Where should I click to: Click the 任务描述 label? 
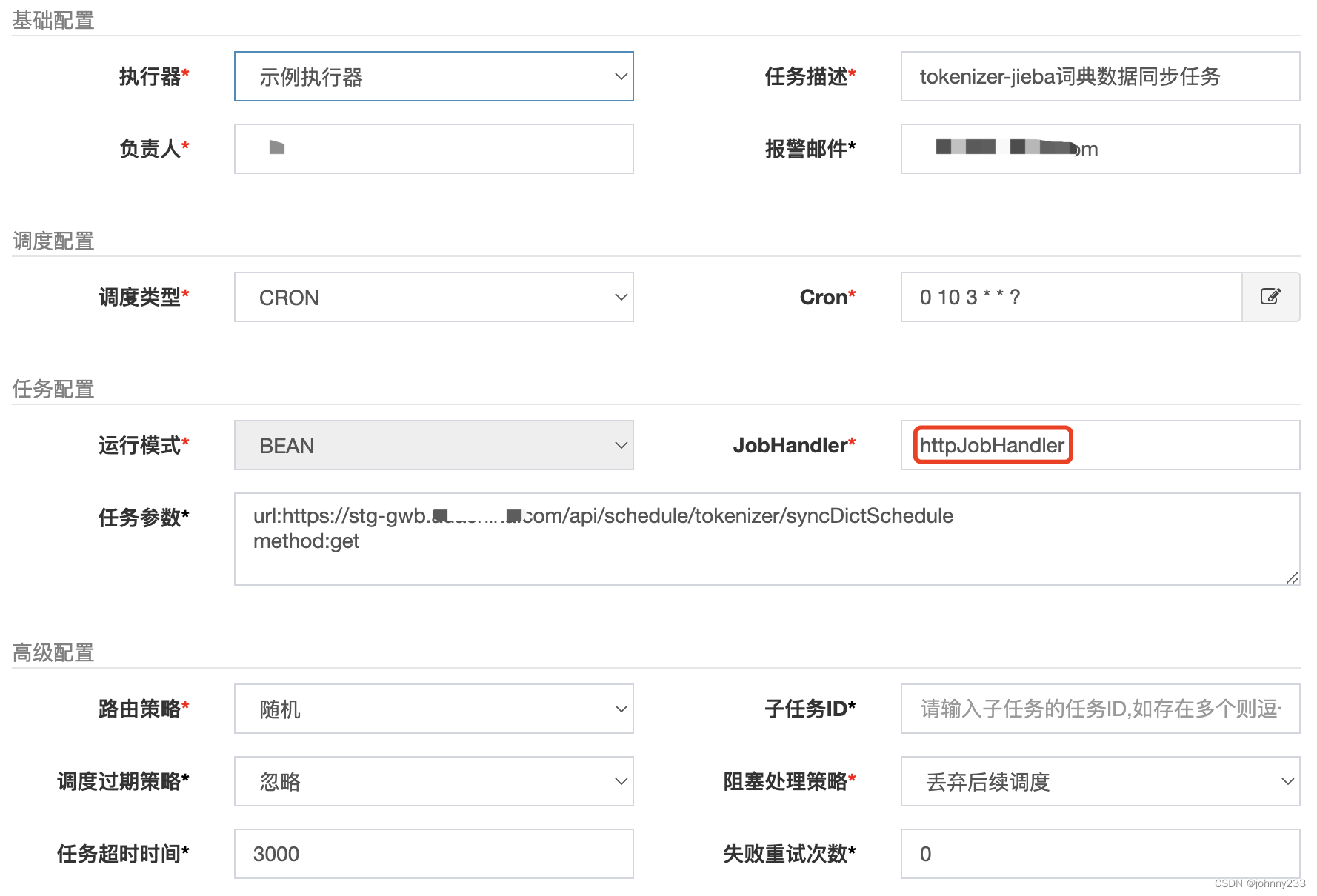(x=810, y=76)
